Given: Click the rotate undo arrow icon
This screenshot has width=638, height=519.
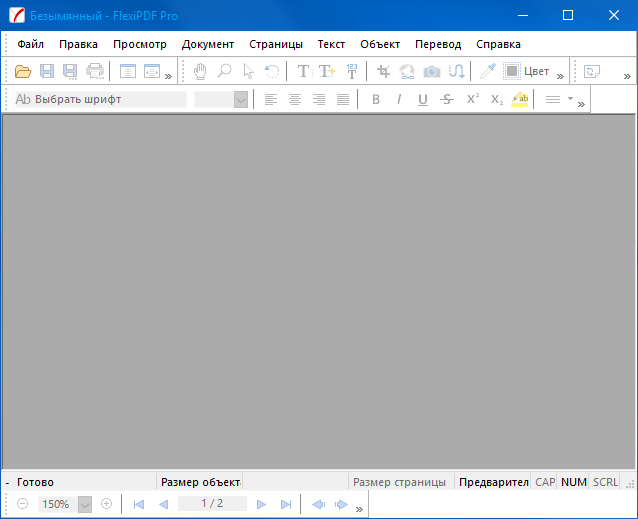Looking at the screenshot, I should [272, 71].
